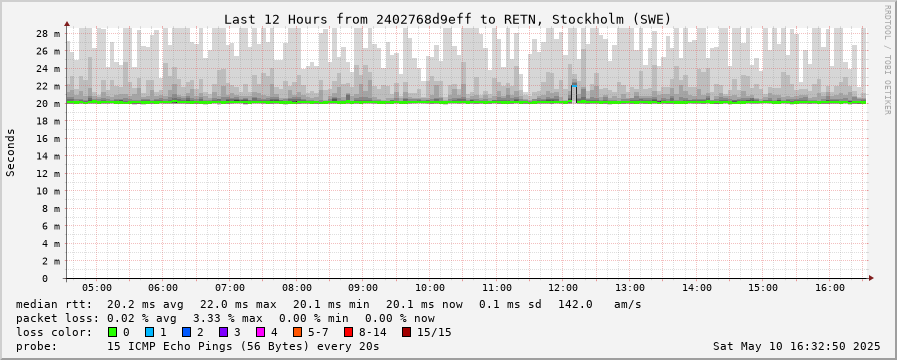The width and height of the screenshot is (897, 360).
Task: Click the 28 m y-axis label
Action: tap(48, 33)
